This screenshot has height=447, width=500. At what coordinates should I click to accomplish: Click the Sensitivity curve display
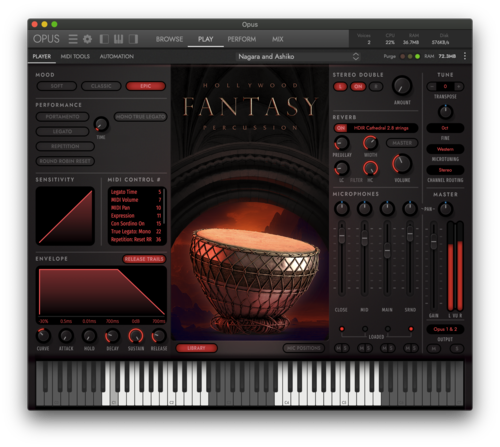(65, 216)
